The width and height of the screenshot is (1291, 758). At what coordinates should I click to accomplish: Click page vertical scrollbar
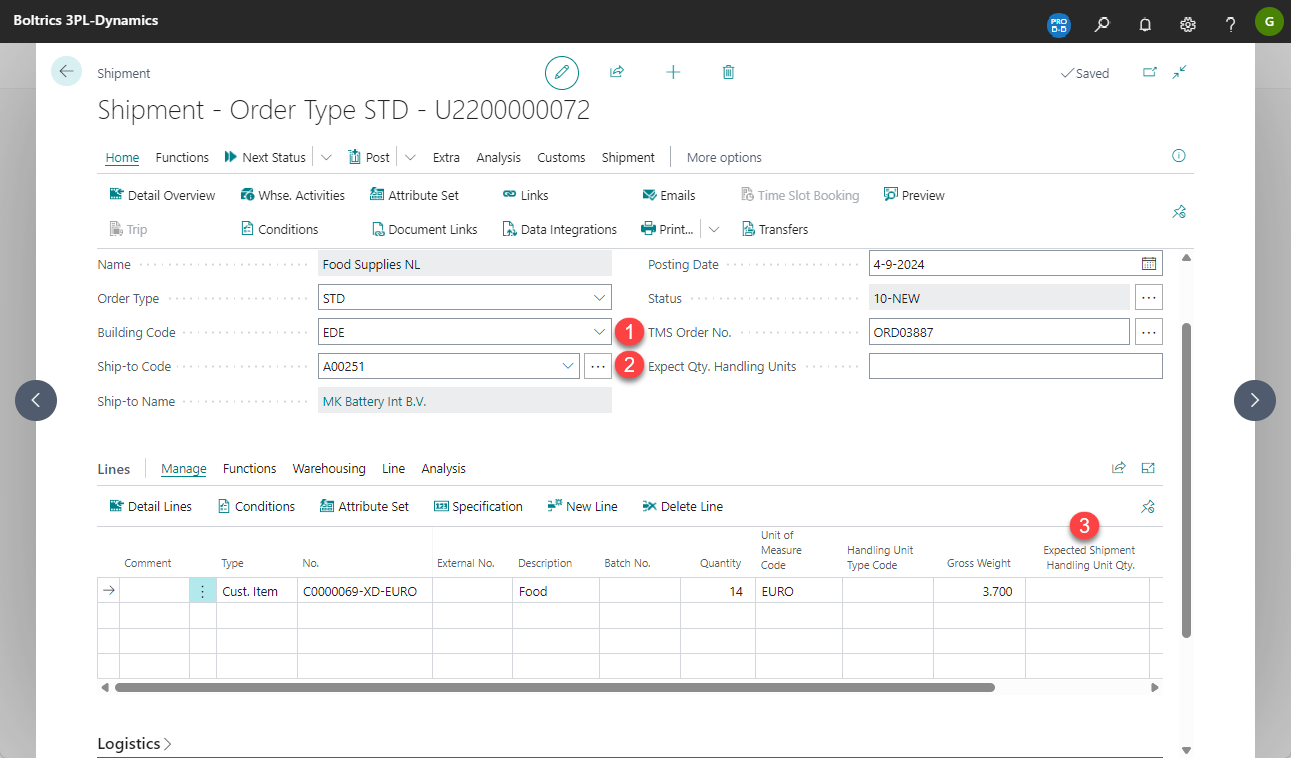click(1186, 480)
